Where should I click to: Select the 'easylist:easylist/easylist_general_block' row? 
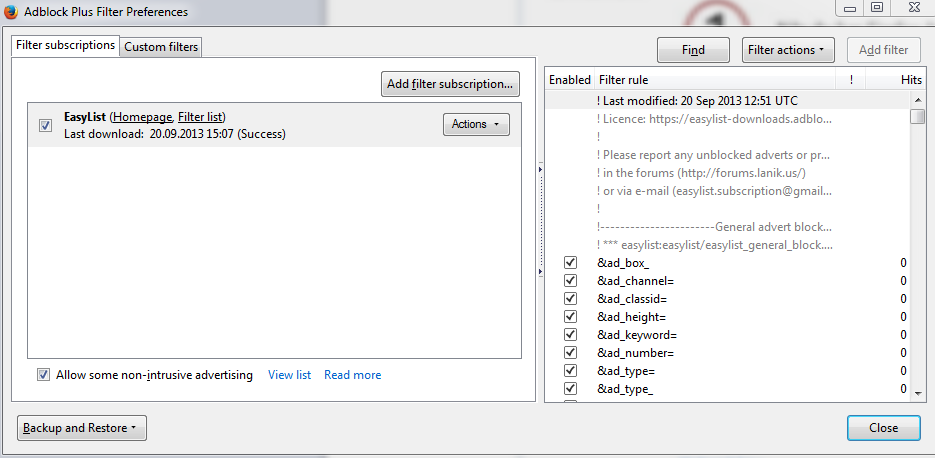[x=727, y=245]
